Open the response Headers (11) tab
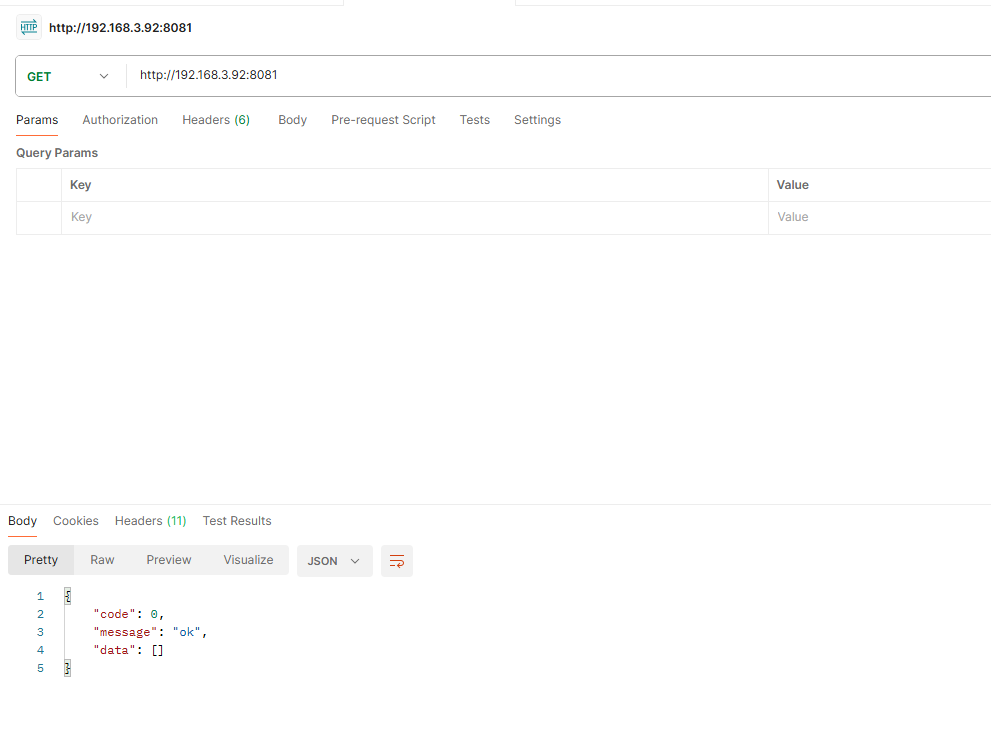Screen dimensions: 991x742 point(150,521)
